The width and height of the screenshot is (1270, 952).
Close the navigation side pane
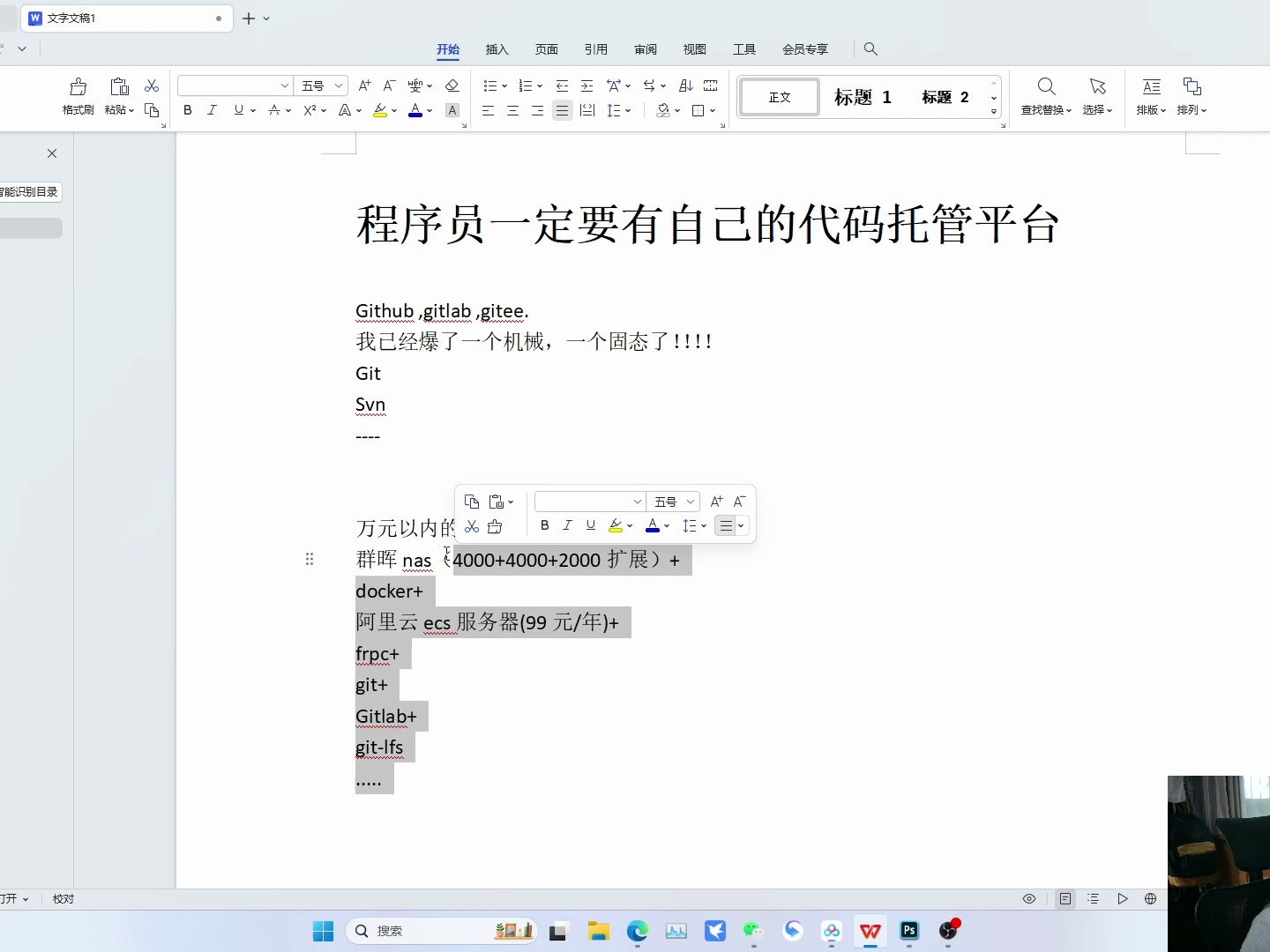[x=52, y=153]
